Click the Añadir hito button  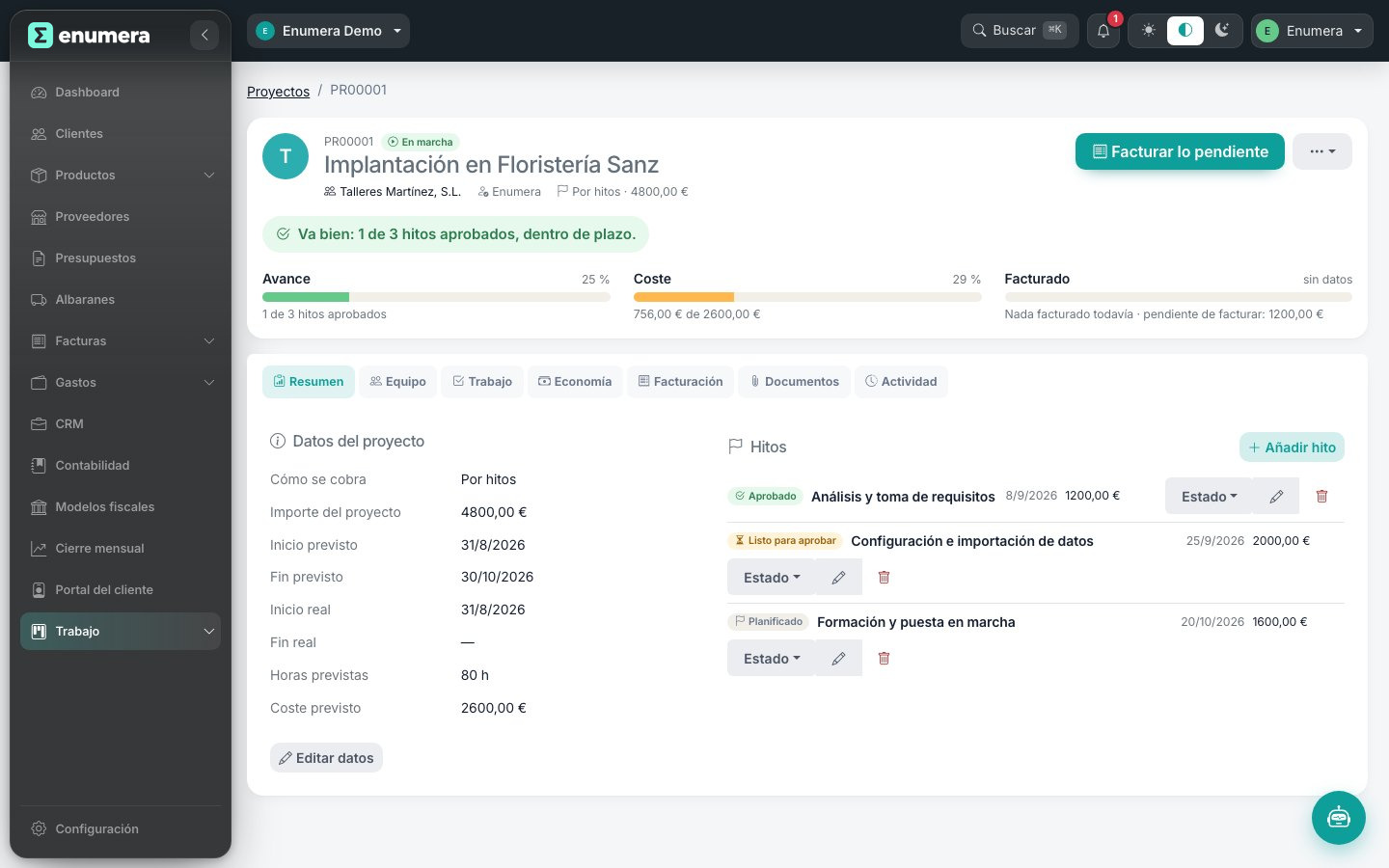point(1292,448)
